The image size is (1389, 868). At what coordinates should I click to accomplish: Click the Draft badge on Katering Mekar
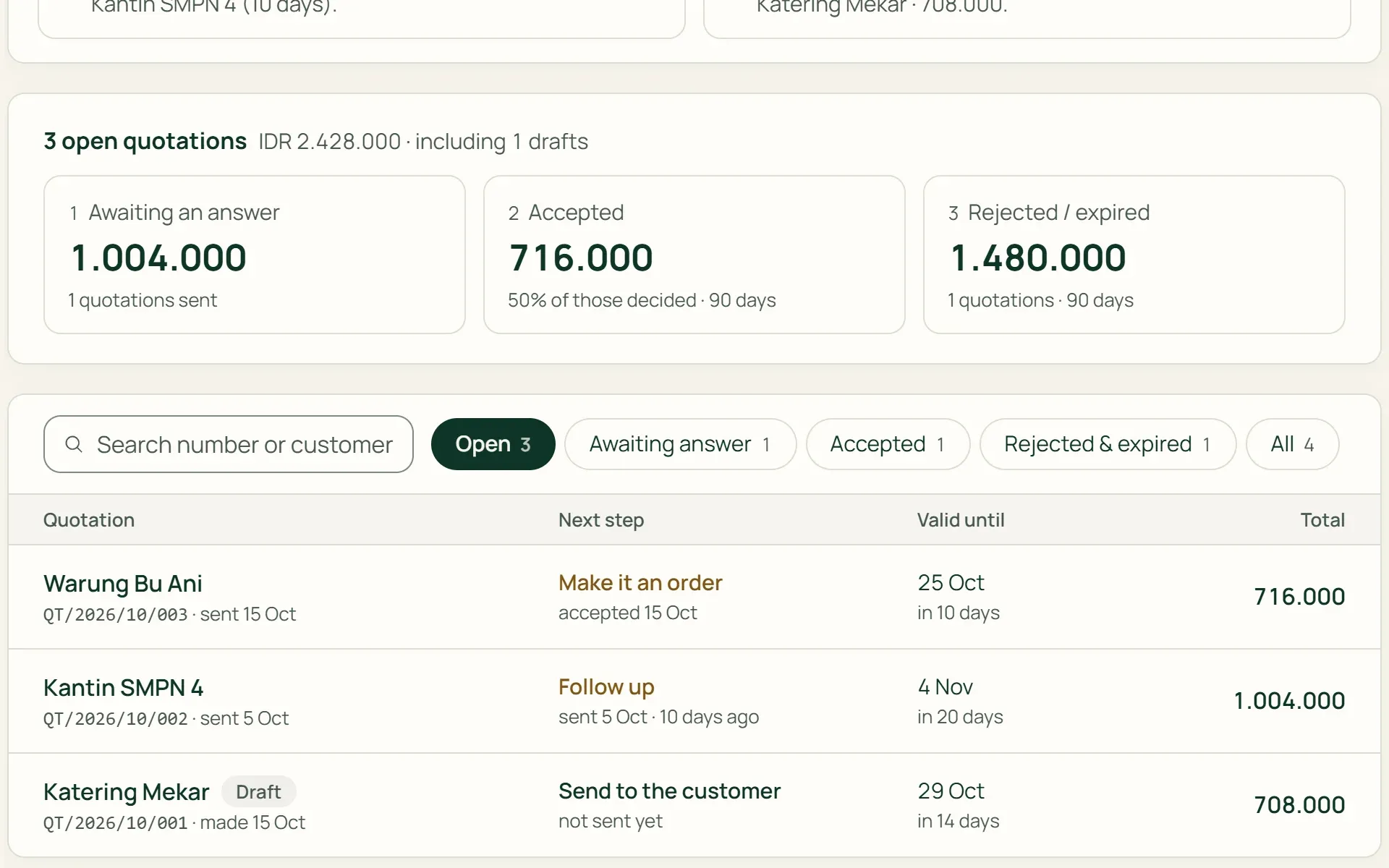click(258, 792)
